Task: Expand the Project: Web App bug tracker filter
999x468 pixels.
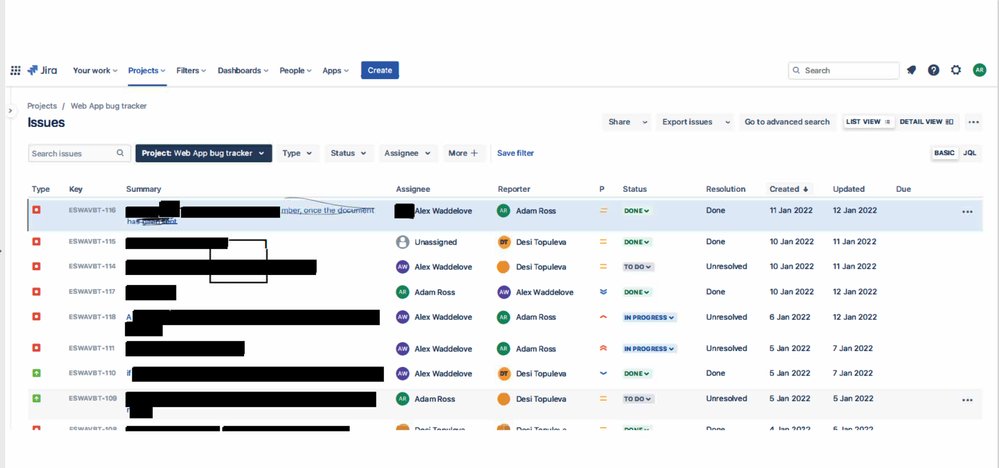Action: pos(204,153)
